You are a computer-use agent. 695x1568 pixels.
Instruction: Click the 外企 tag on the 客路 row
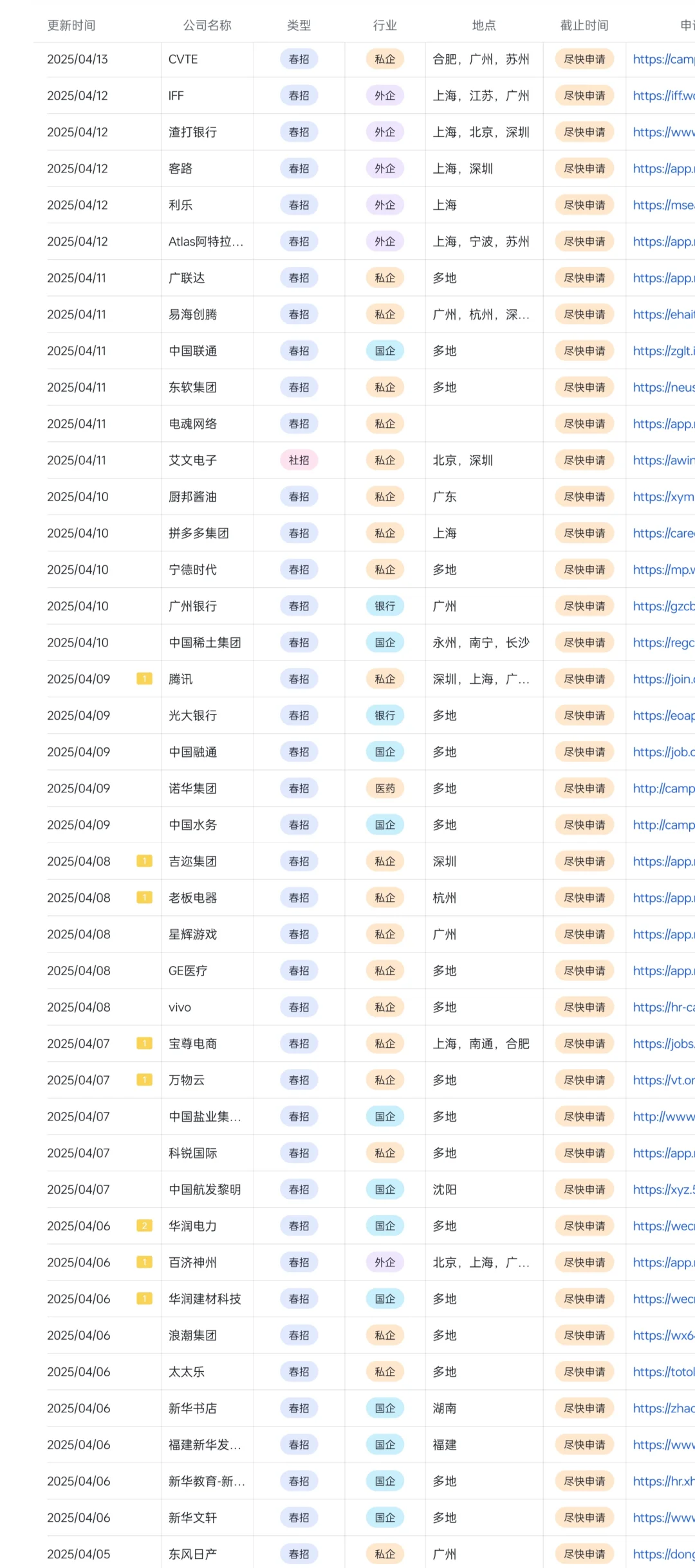385,169
